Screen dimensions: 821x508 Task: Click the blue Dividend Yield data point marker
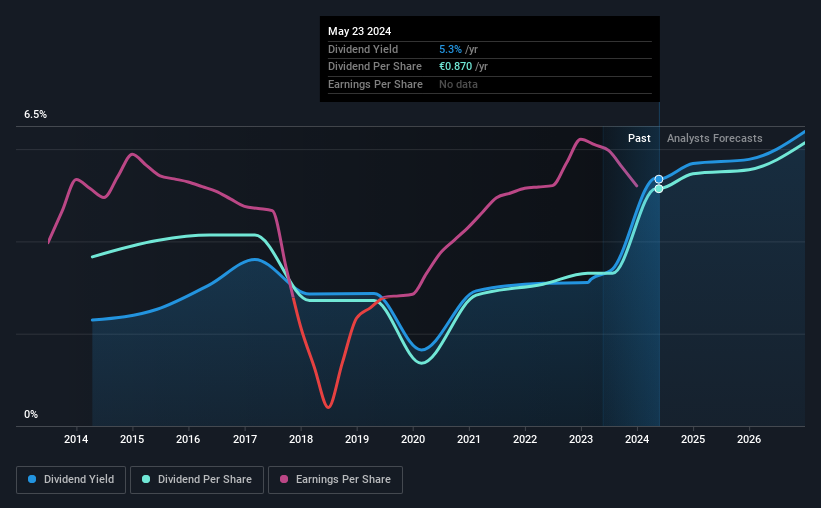659,179
